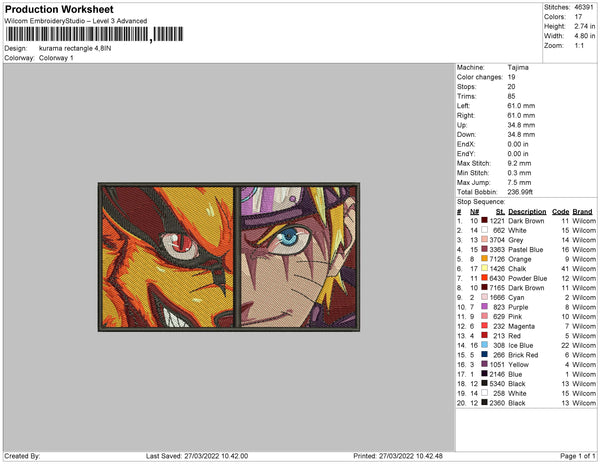Pick the 3363 Pastel Blue color swatch
This screenshot has width=600, height=464.
tap(484, 249)
